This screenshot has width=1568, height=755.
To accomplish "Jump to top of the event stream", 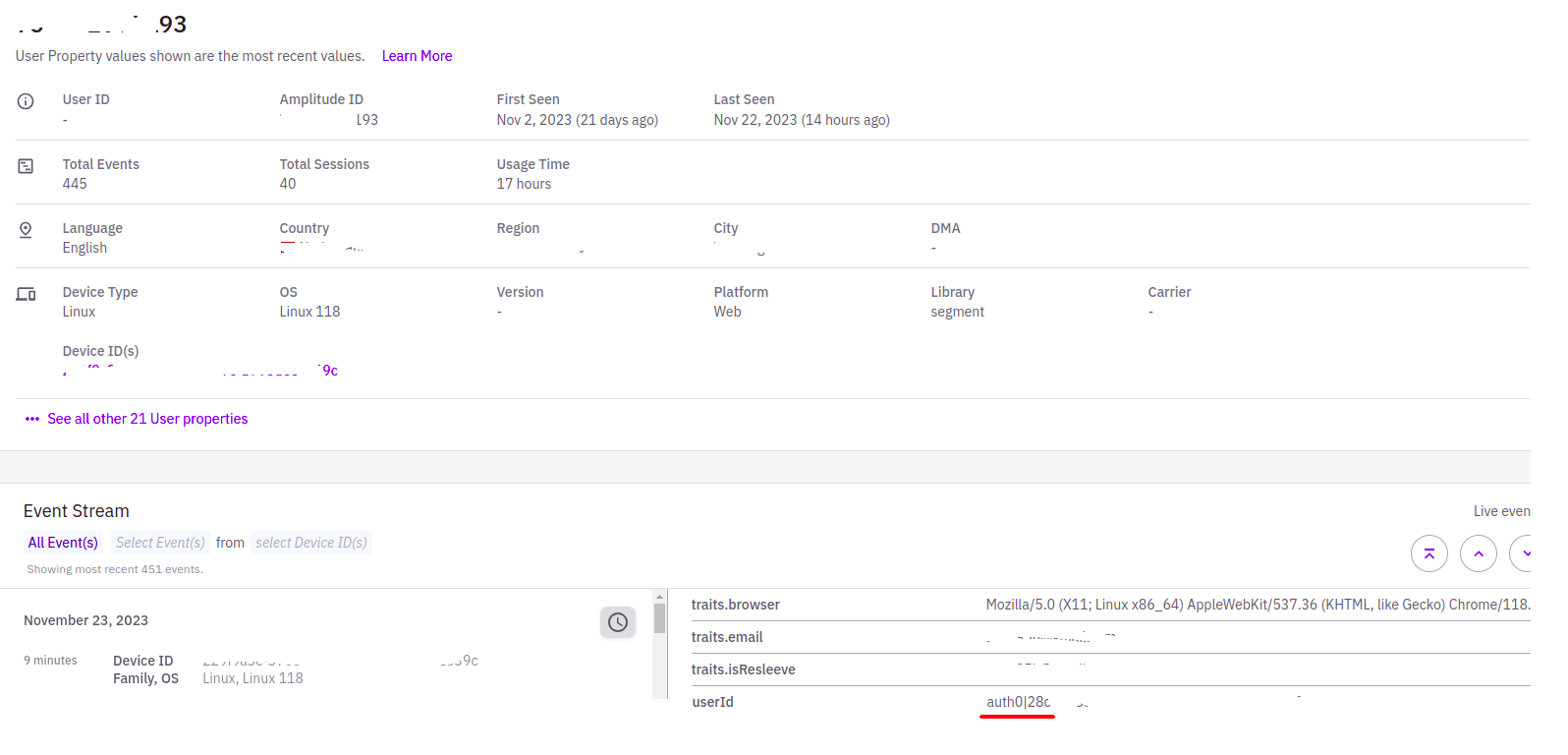I will pos(1428,553).
